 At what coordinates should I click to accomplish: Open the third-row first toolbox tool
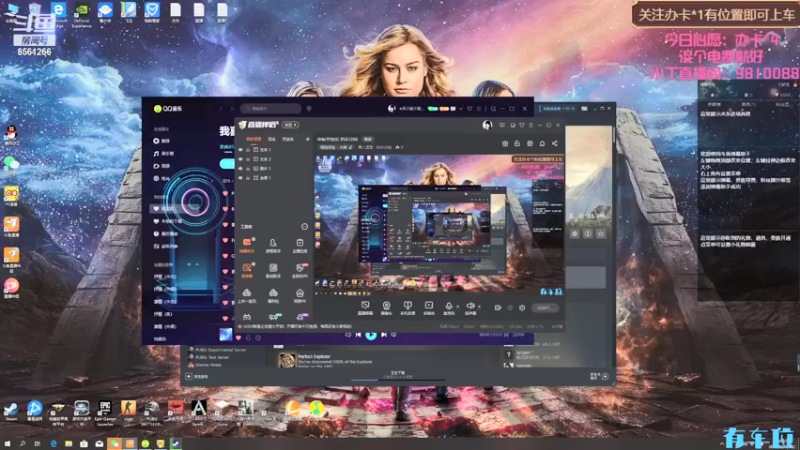click(247, 295)
